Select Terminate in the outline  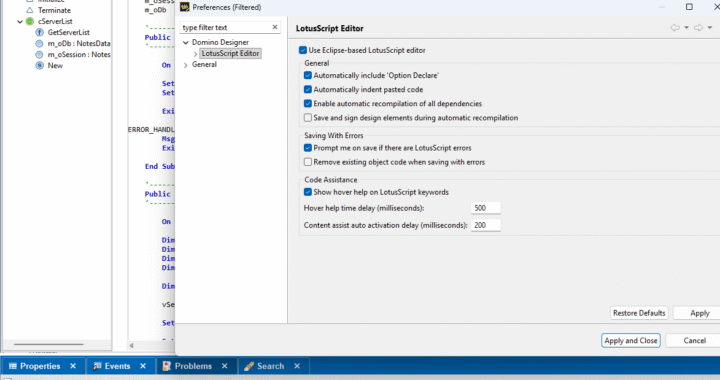(54, 10)
